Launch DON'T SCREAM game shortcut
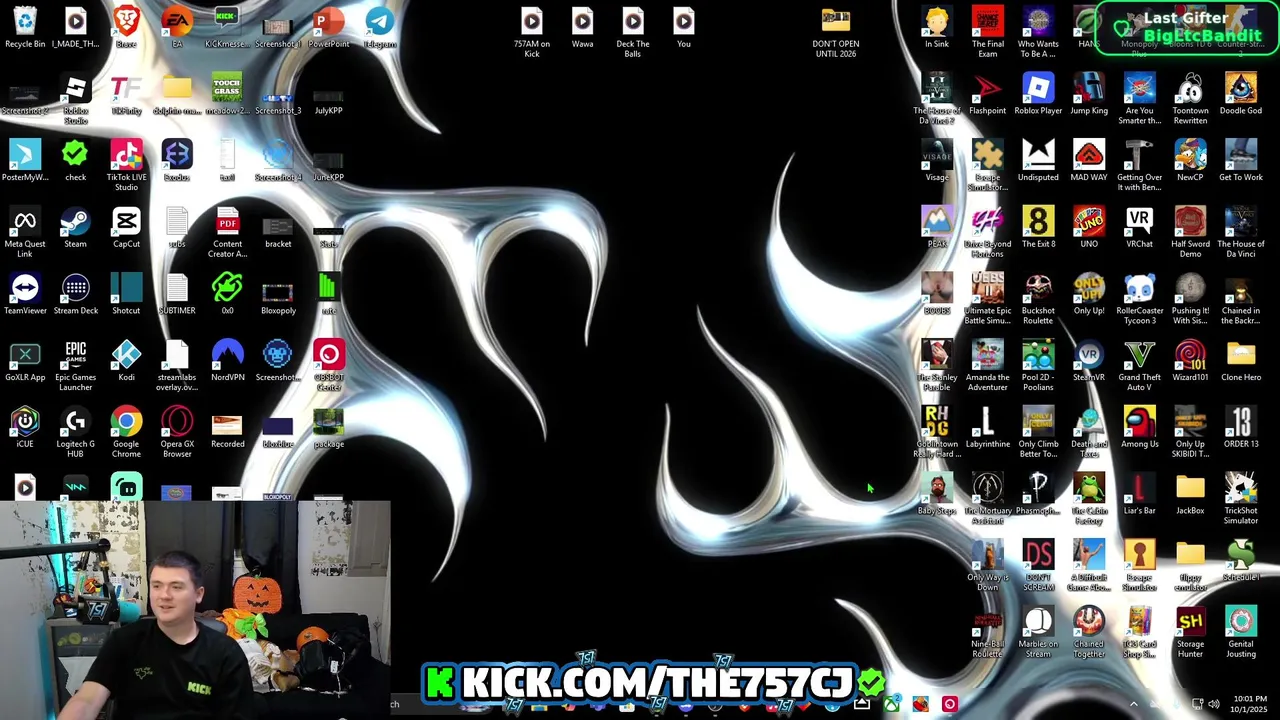 (1038, 566)
